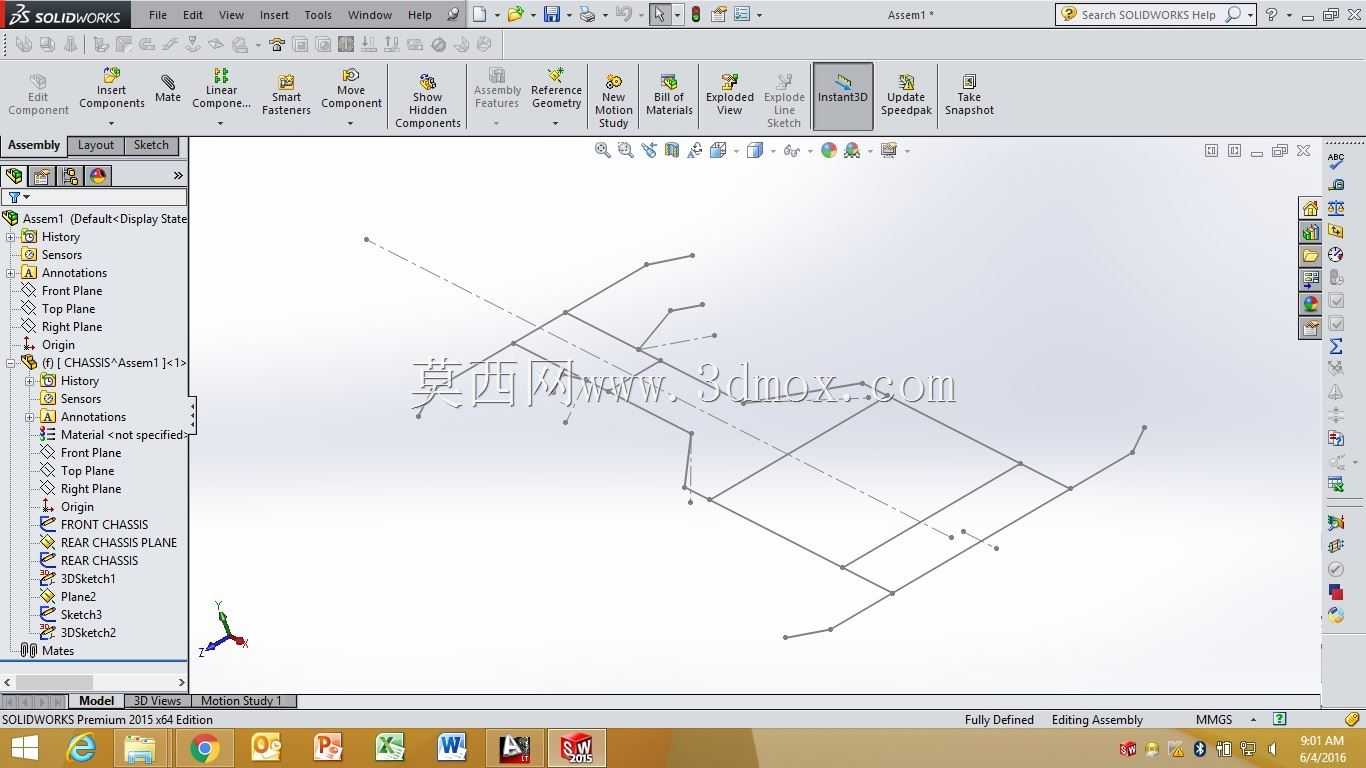Switch to the Layout tab

click(x=96, y=145)
